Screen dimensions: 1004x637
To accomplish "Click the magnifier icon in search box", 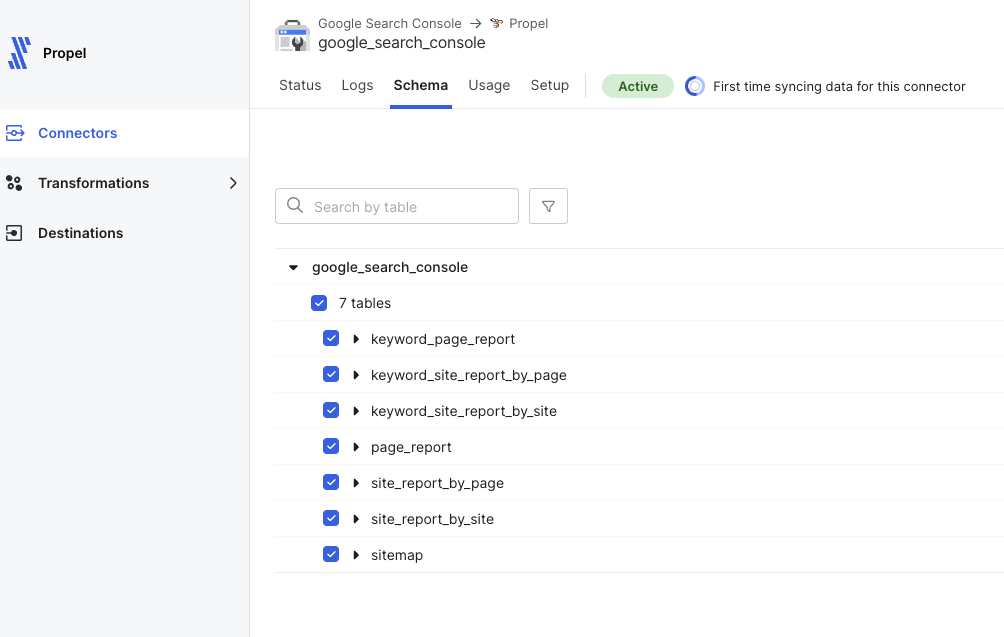I will pos(295,206).
